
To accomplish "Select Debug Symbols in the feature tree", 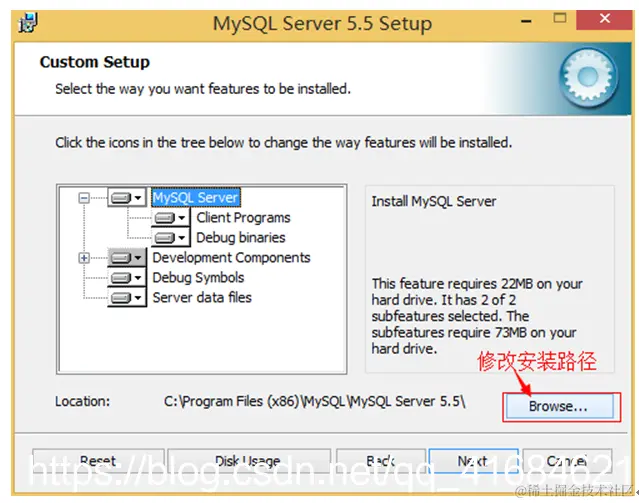I will tap(198, 278).
